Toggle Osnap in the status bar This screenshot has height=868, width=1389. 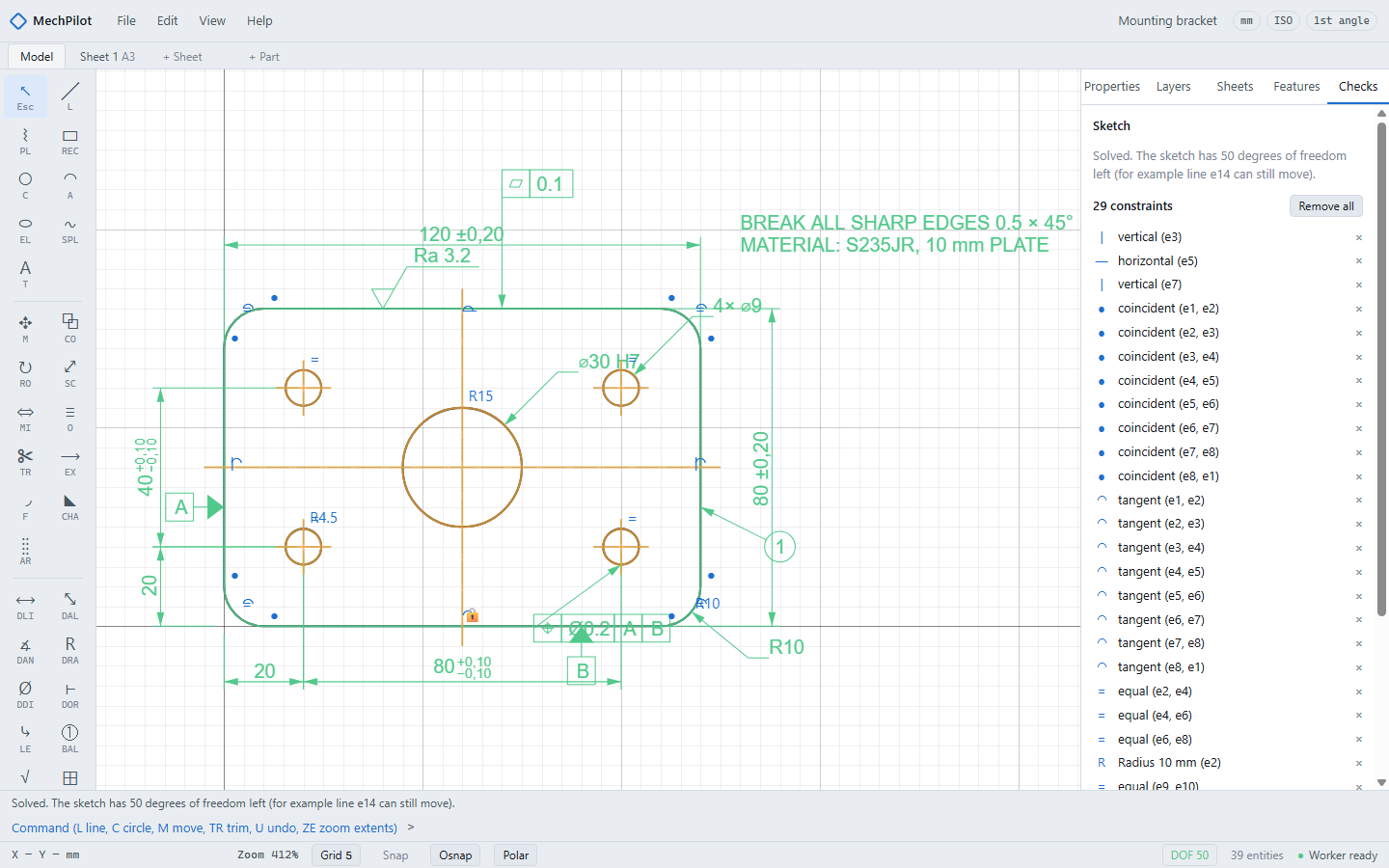tap(455, 855)
